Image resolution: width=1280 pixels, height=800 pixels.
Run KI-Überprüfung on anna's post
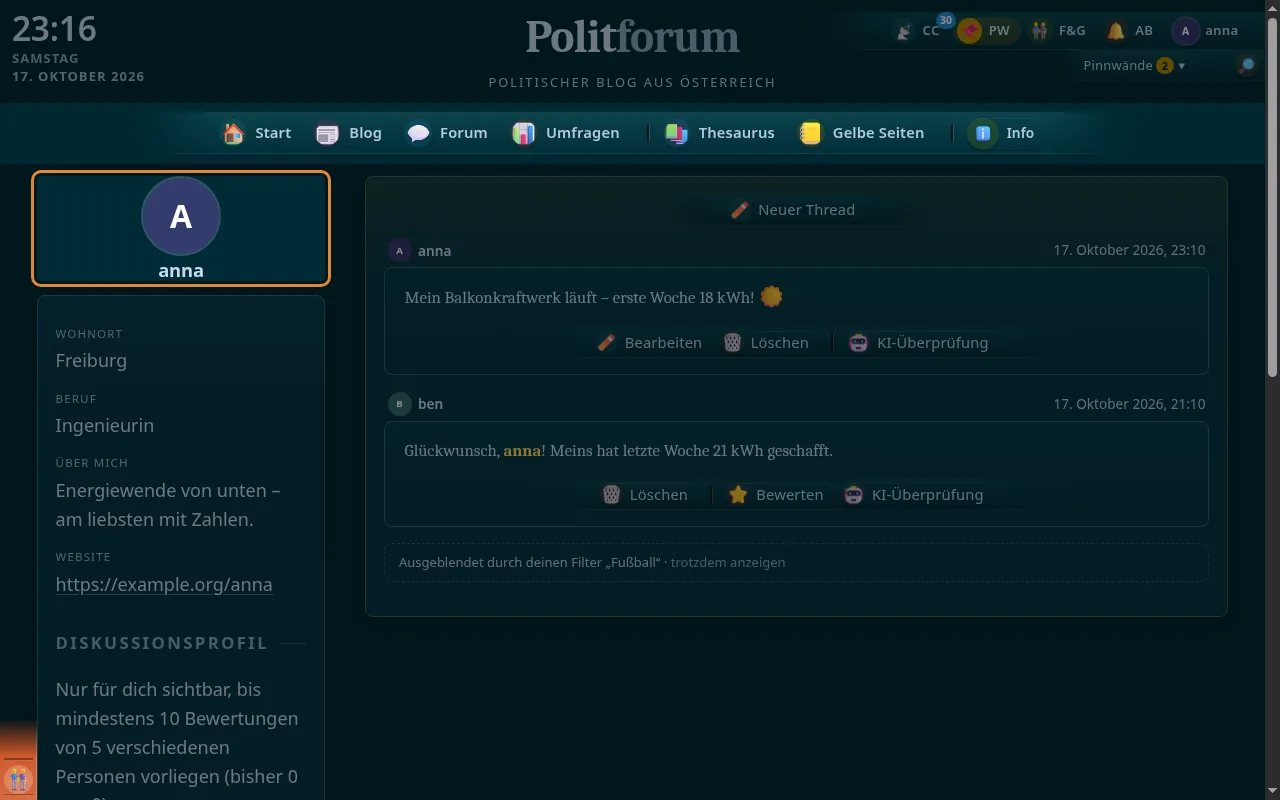pyautogui.click(x=918, y=343)
